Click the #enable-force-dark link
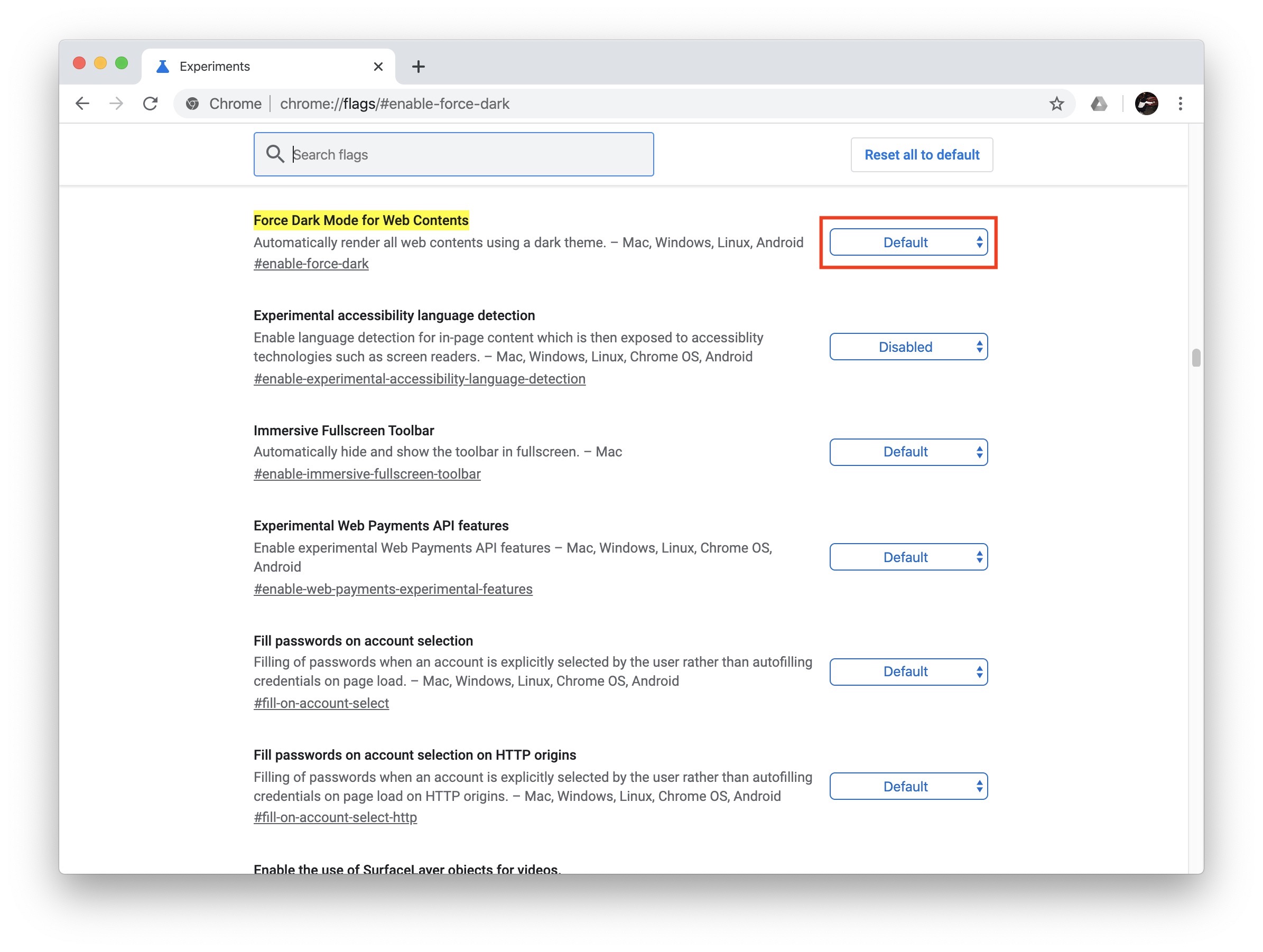 click(311, 264)
